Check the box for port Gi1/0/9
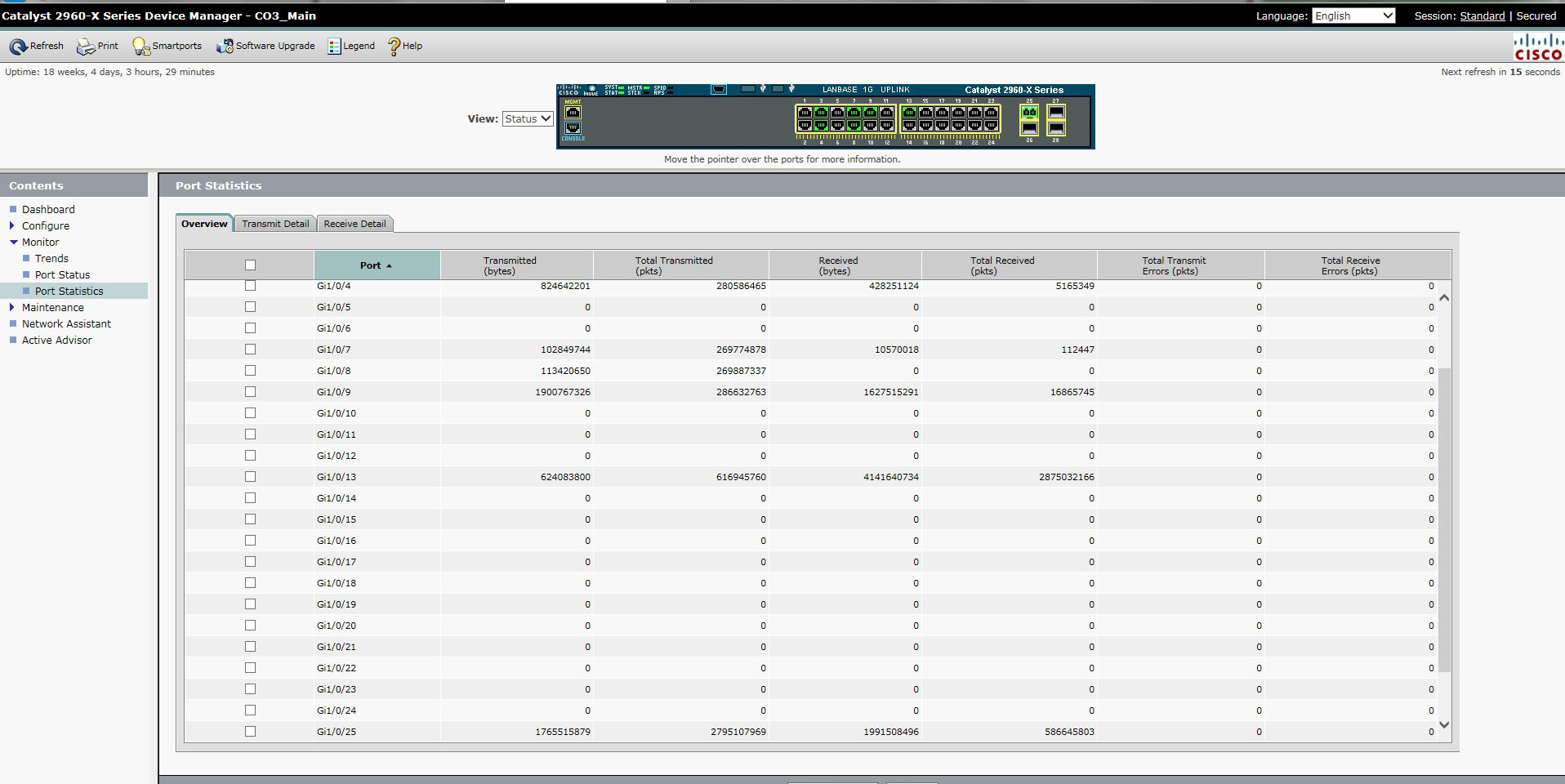 tap(250, 392)
